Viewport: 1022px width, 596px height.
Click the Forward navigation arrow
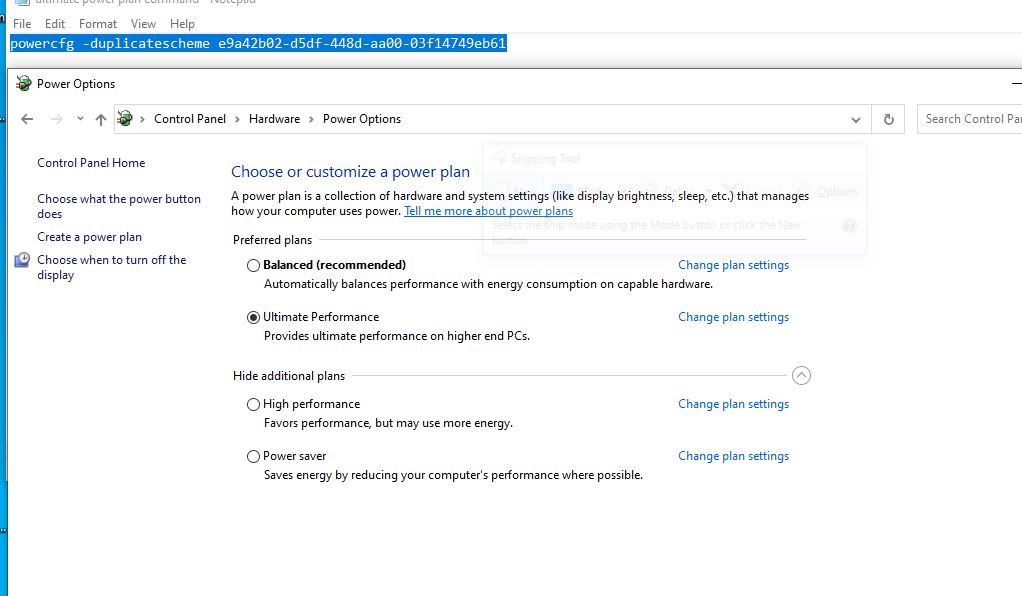(56, 119)
